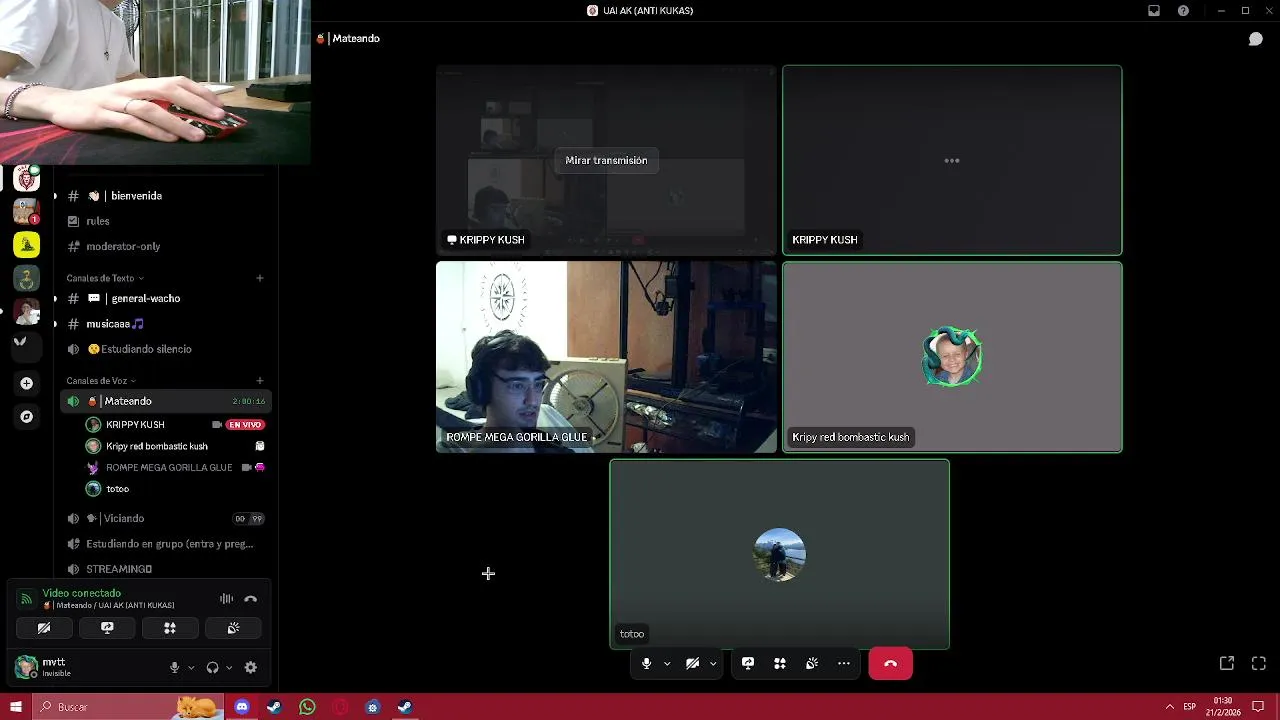Open microphone options chevron in call bar
This screenshot has width=1280, height=720.
tap(667, 664)
